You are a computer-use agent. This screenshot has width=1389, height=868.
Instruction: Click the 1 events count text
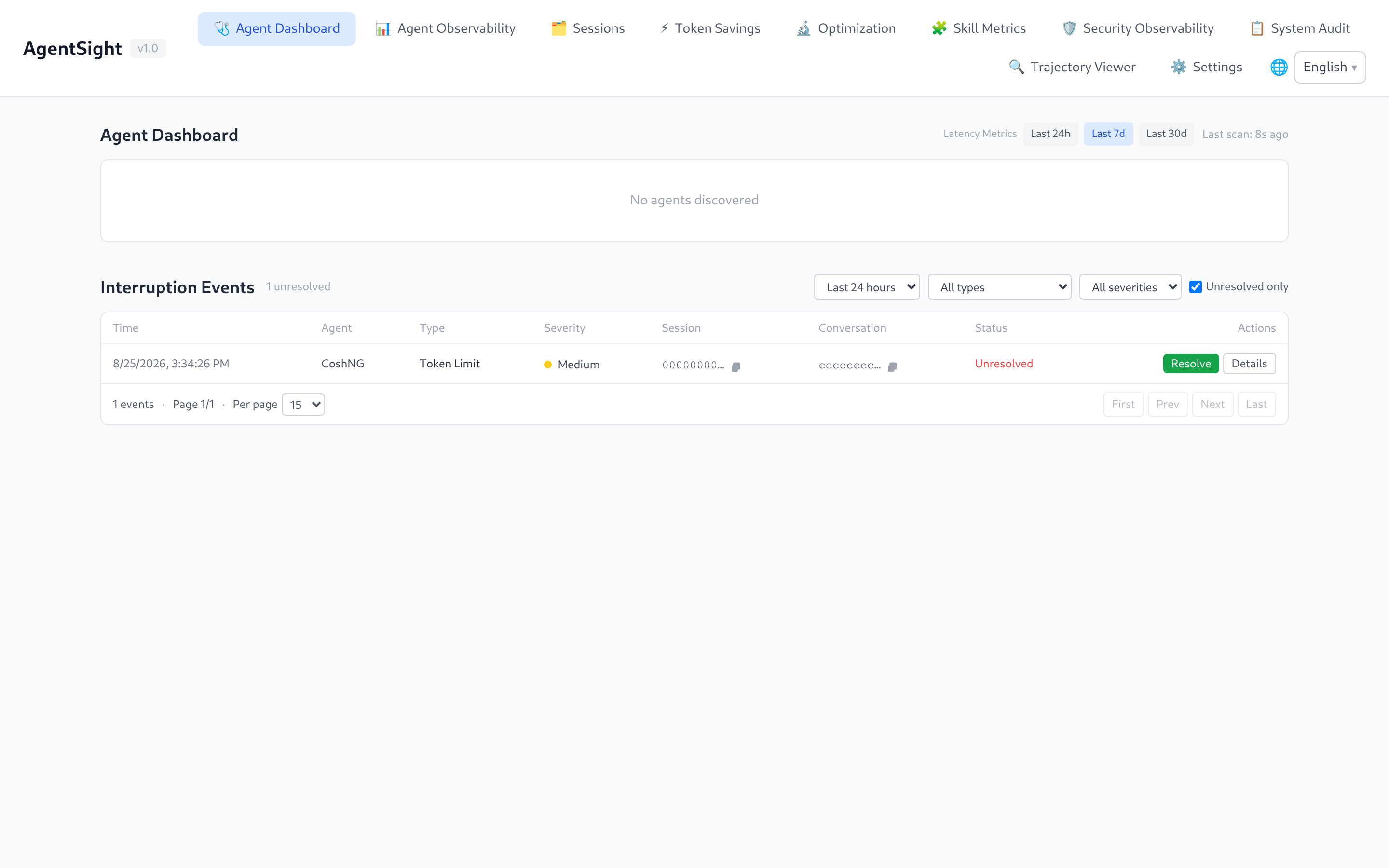tap(133, 404)
